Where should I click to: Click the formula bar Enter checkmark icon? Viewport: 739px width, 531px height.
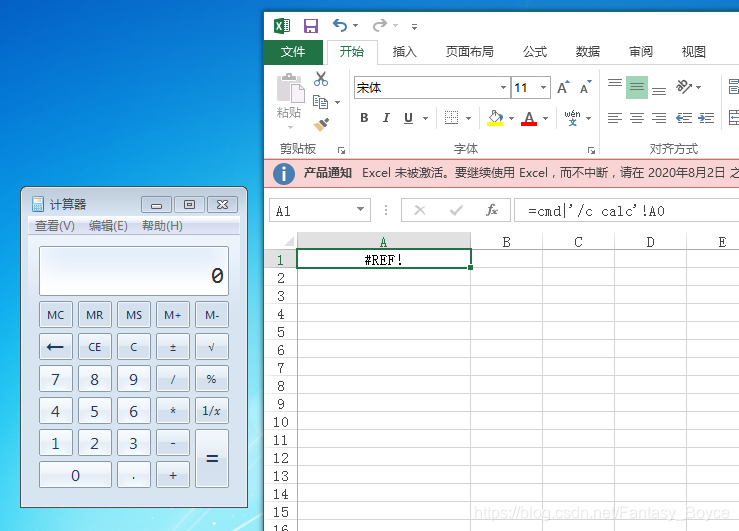pos(456,210)
